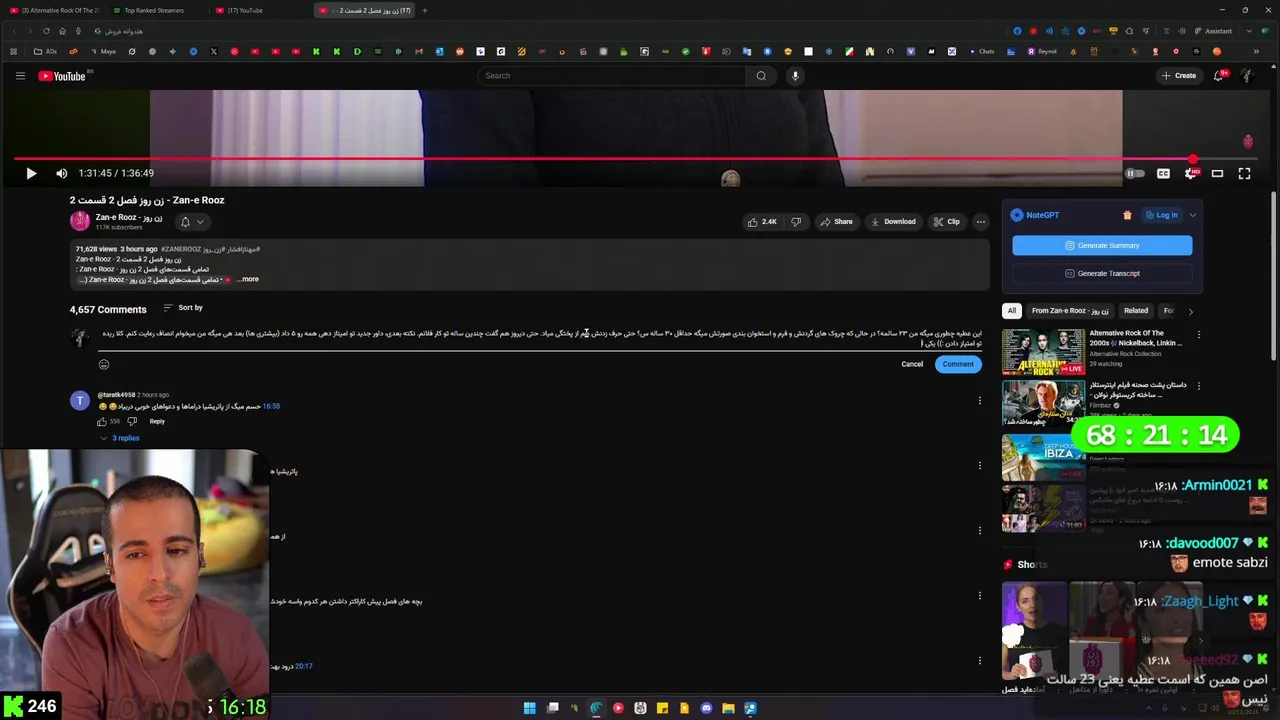The height and width of the screenshot is (720, 1280).
Task: Reply to @taratk4958 comment
Action: pos(157,421)
